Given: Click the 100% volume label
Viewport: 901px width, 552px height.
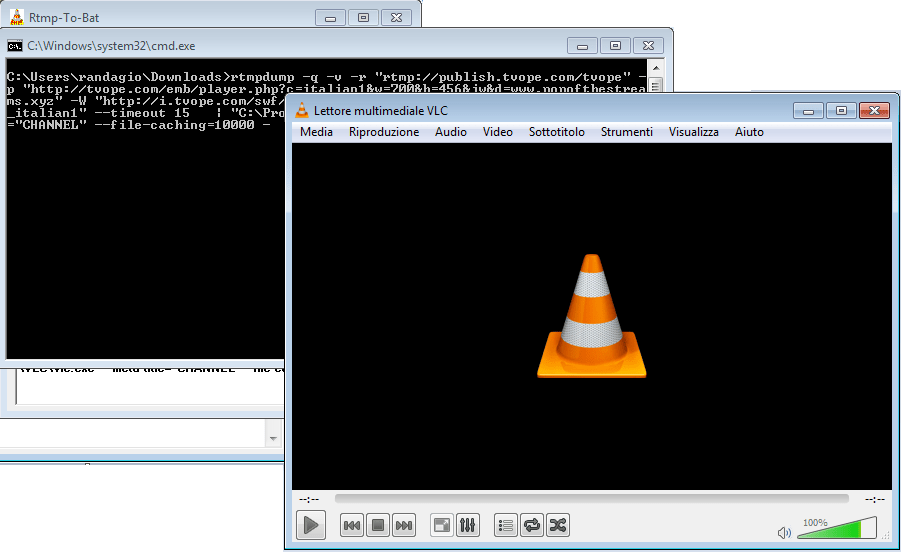Looking at the screenshot, I should tap(815, 523).
